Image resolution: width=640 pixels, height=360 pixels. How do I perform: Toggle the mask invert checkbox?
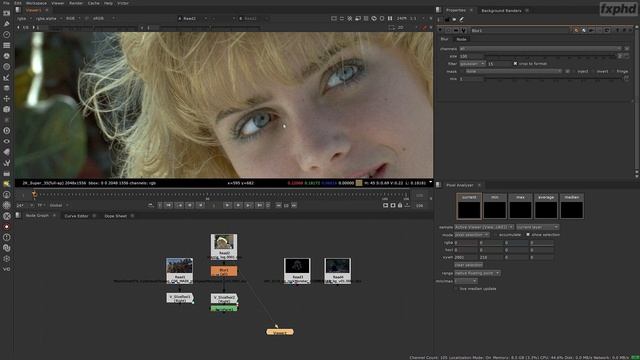pos(594,71)
